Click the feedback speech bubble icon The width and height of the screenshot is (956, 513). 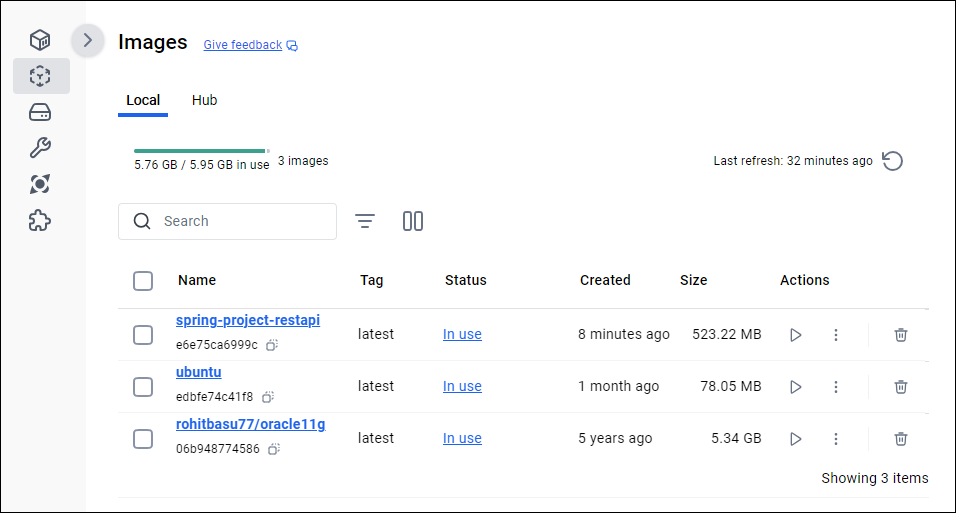coord(292,46)
